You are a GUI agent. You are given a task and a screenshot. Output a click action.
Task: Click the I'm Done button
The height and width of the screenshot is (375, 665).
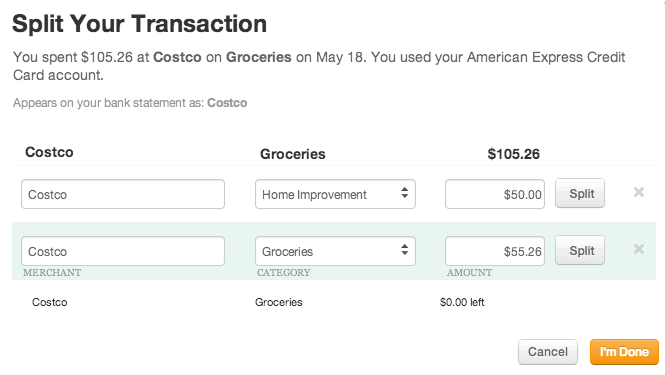(x=624, y=352)
